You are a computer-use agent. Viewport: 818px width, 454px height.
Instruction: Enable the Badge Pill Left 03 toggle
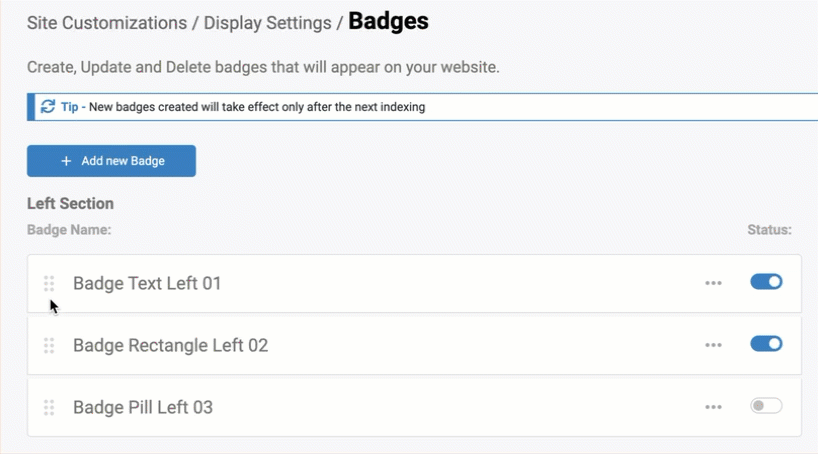coord(766,406)
